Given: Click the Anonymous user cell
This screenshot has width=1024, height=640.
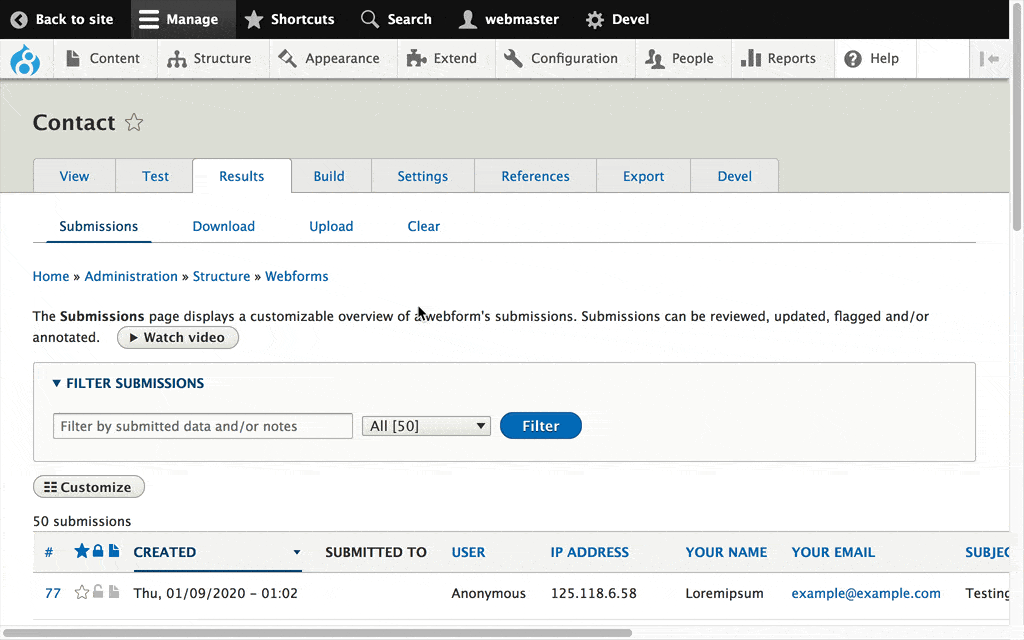Looking at the screenshot, I should (488, 593).
